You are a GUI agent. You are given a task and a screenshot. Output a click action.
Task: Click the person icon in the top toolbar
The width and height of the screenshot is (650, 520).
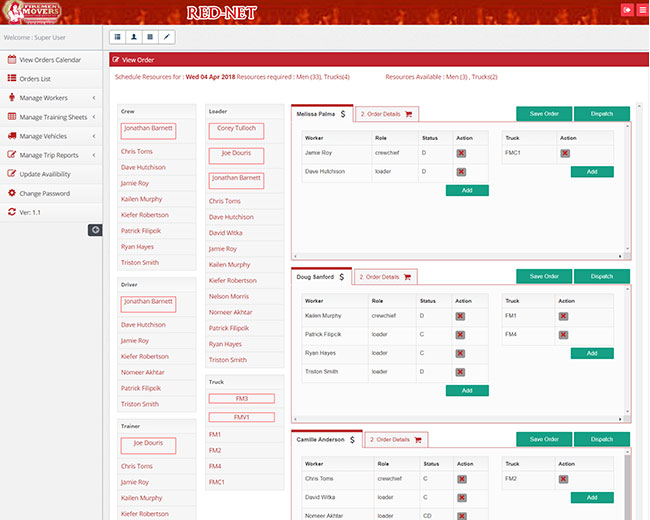(134, 37)
